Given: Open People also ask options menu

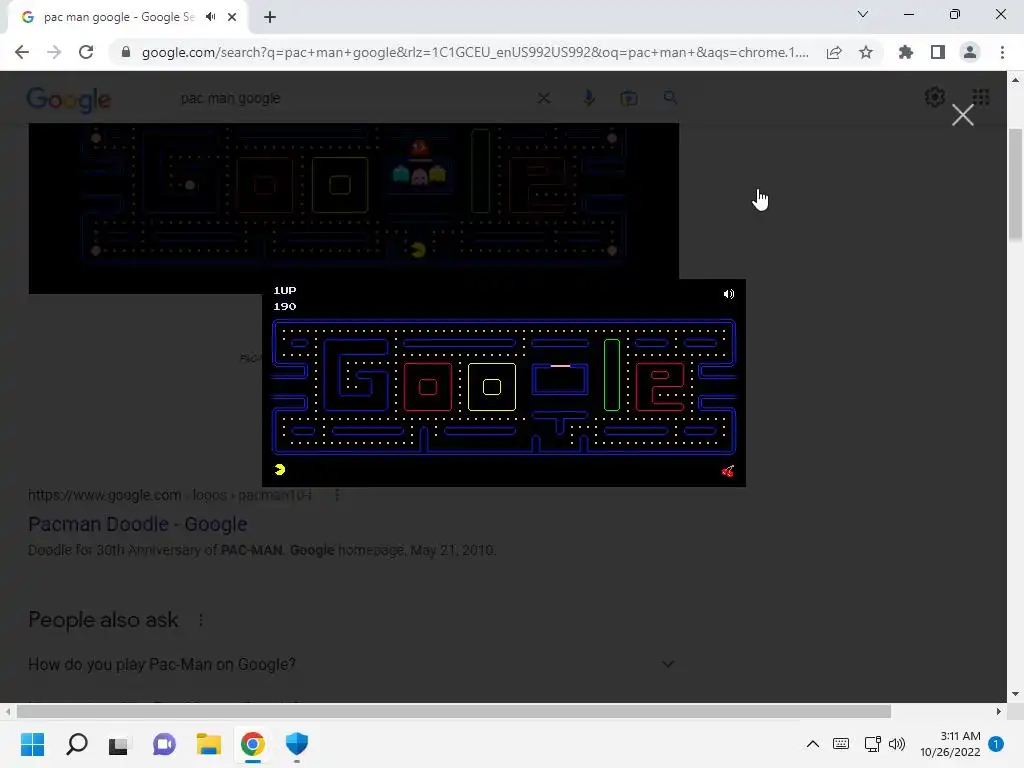Looking at the screenshot, I should [x=200, y=620].
